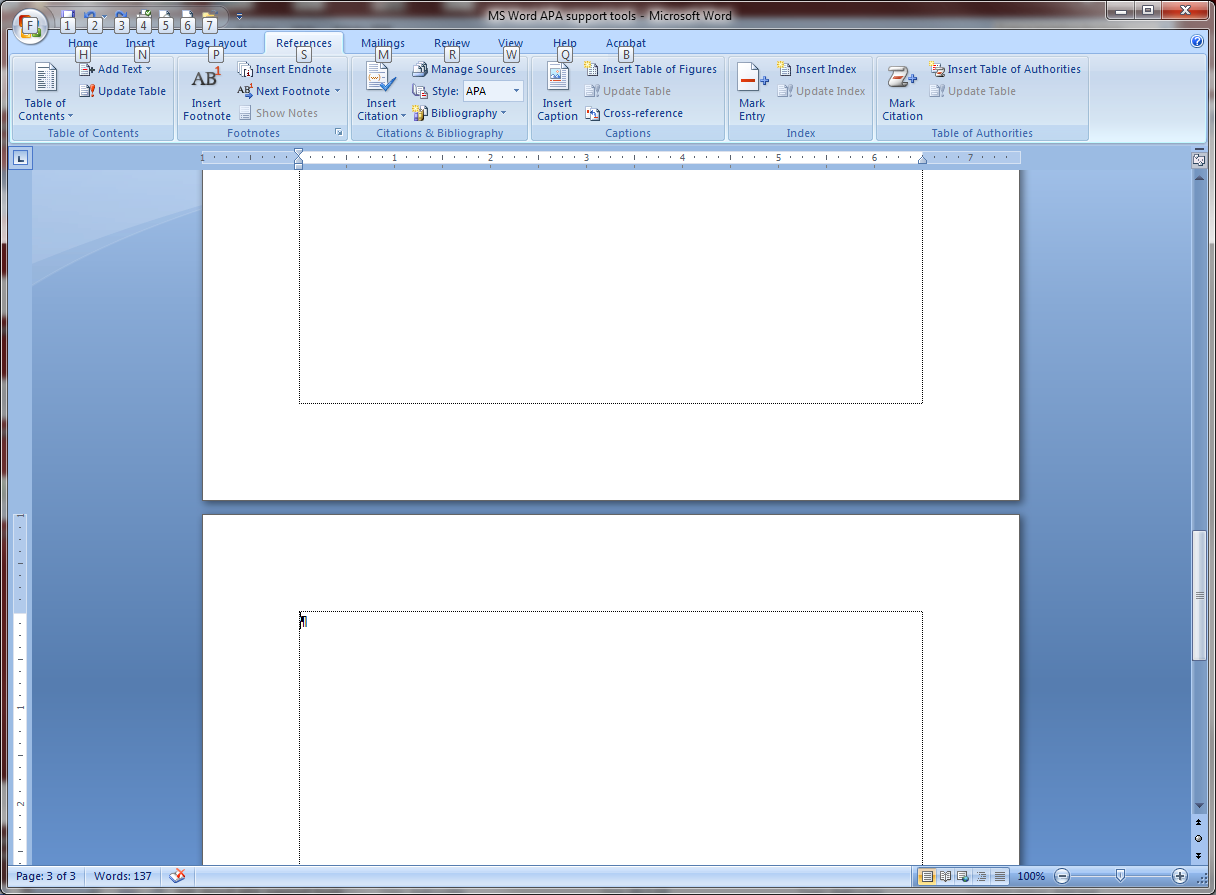Open Manage Sources
The width and height of the screenshot is (1216, 895).
(464, 69)
